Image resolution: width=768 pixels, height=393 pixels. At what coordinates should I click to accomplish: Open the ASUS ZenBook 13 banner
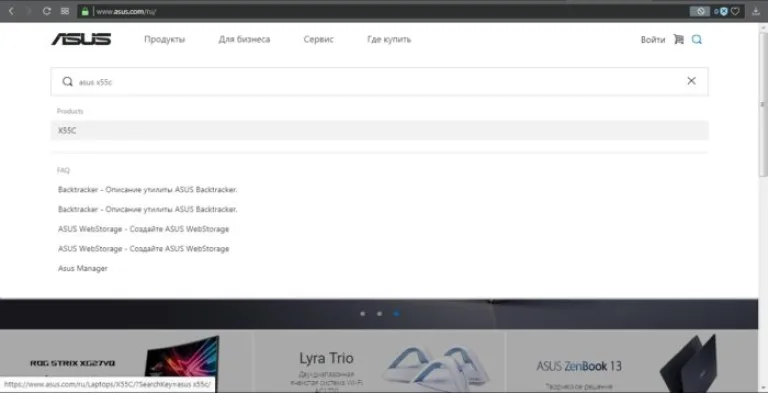[x=632, y=362]
